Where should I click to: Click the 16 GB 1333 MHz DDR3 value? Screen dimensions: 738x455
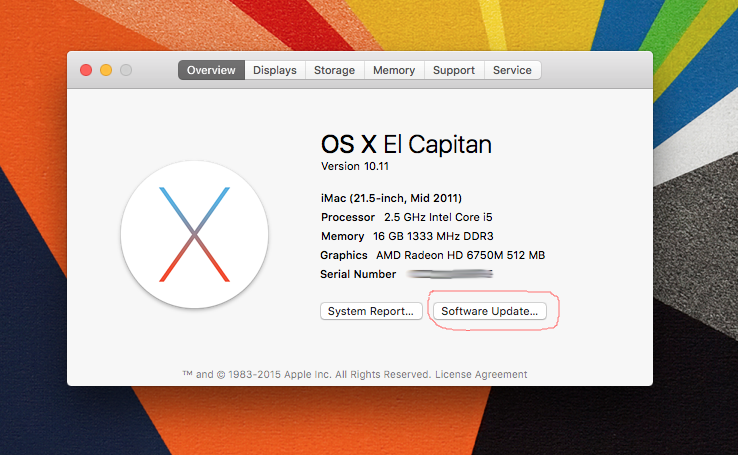433,236
